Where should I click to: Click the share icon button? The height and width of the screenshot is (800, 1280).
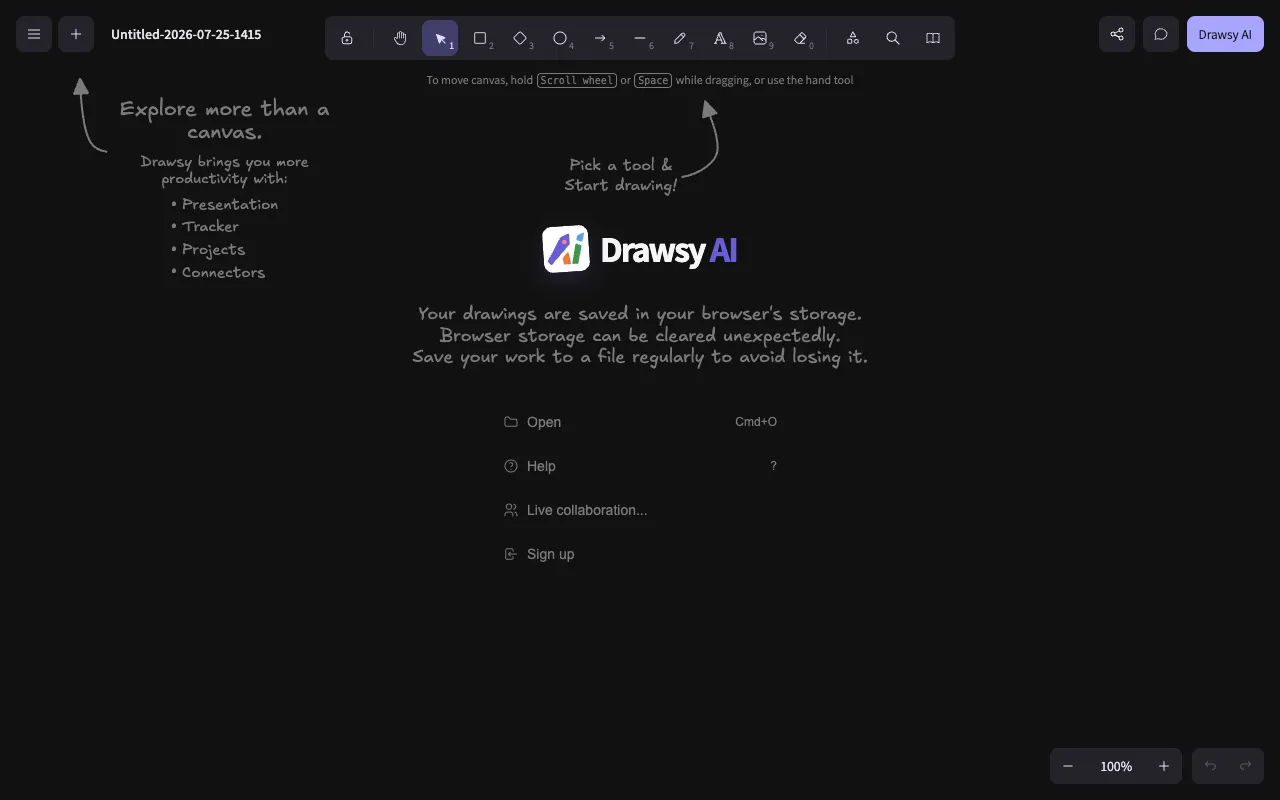point(1117,34)
